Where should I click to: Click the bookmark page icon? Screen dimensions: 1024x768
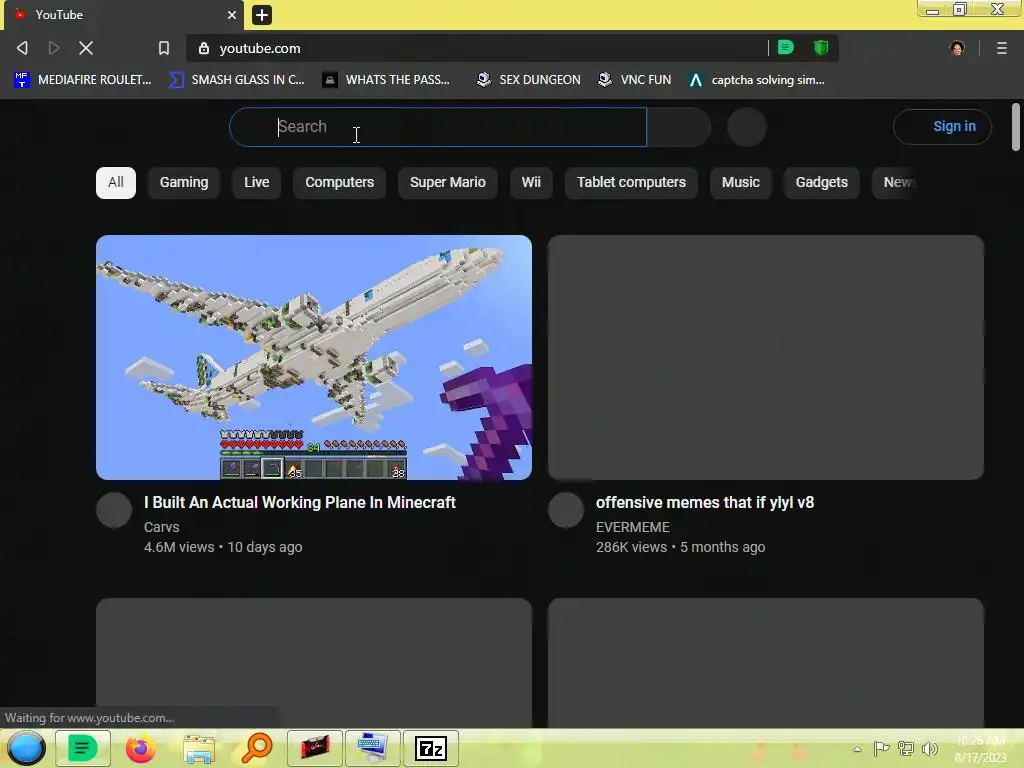tap(164, 48)
